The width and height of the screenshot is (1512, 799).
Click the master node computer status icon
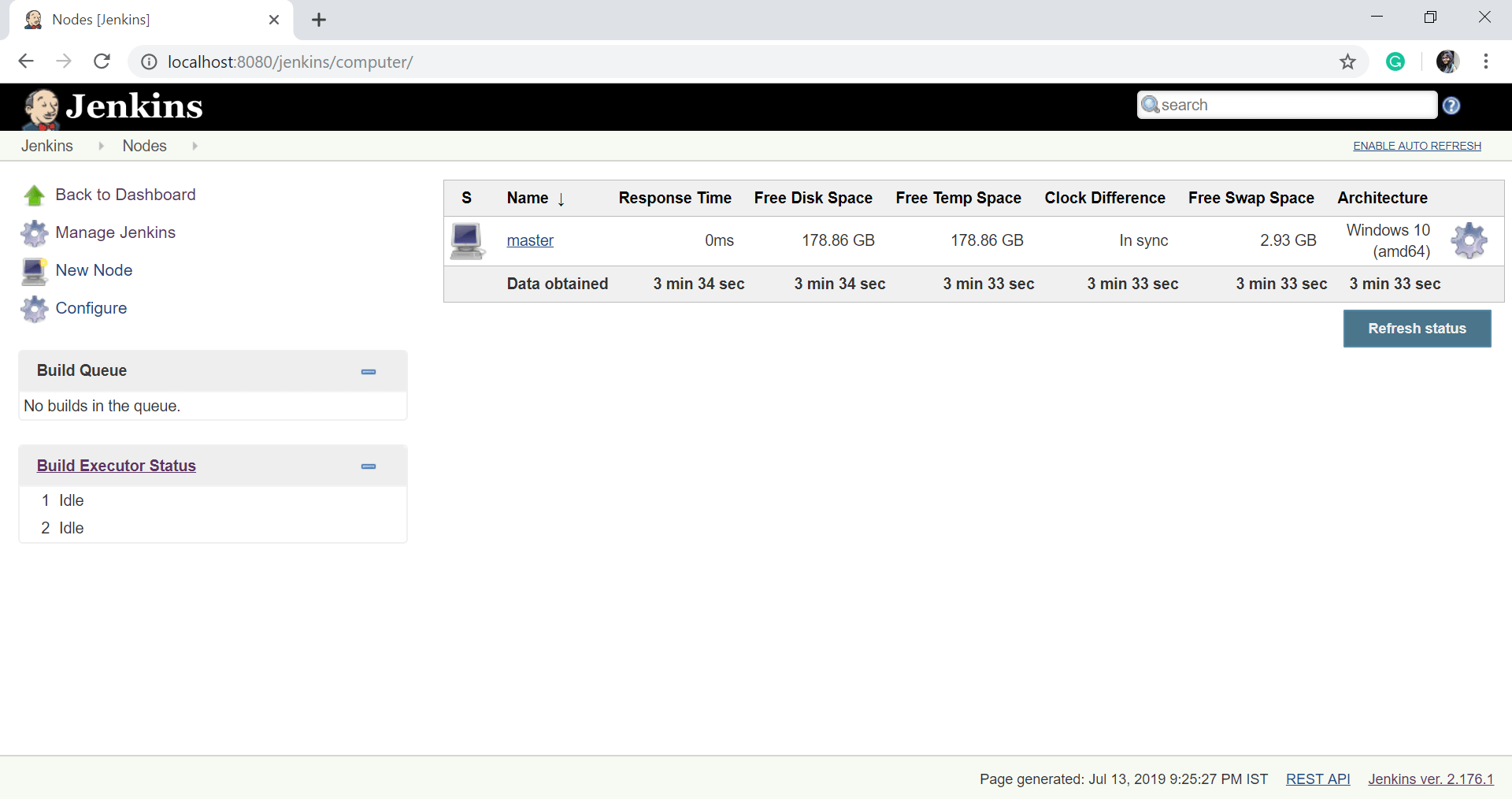click(467, 241)
